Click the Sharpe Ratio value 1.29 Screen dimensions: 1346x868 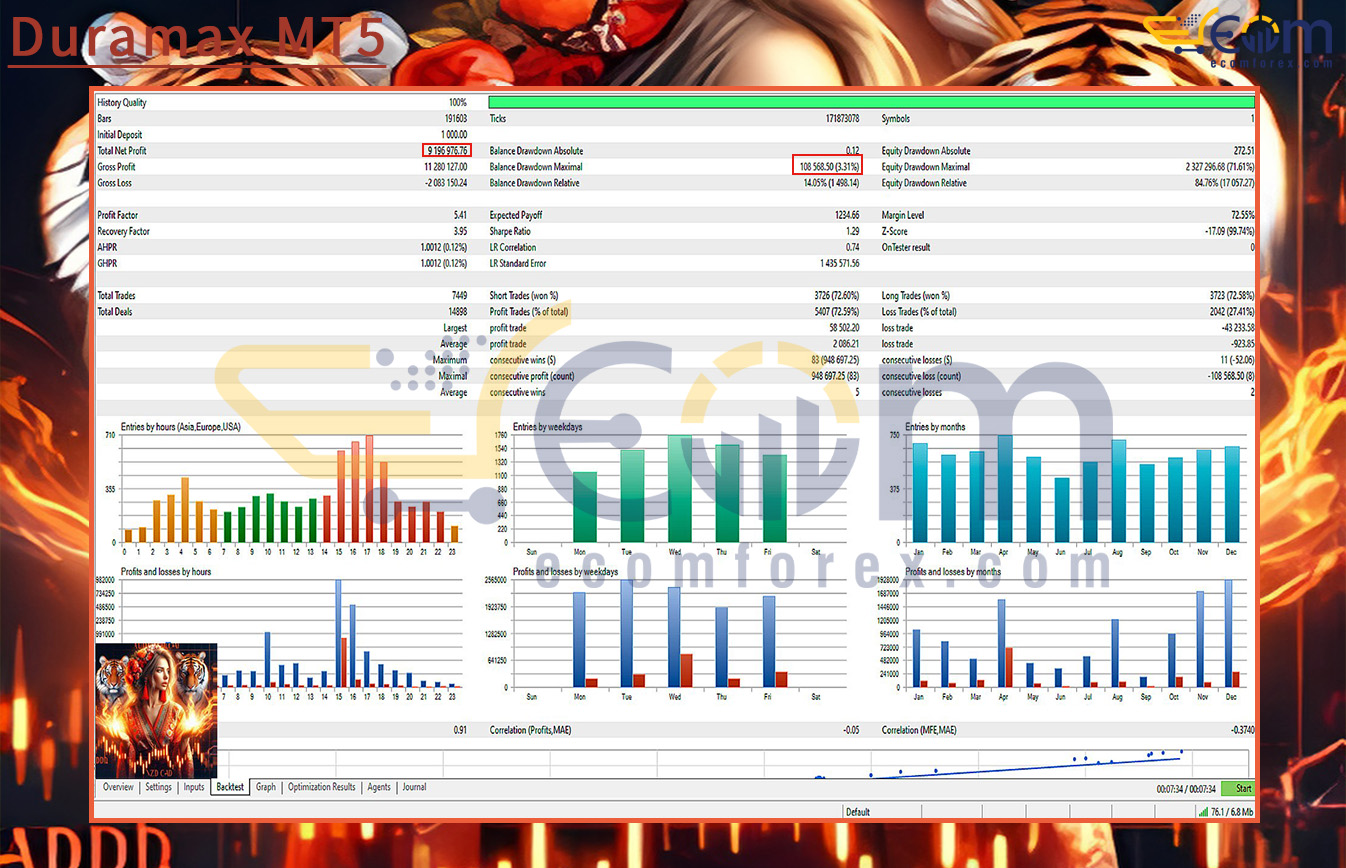pos(853,231)
